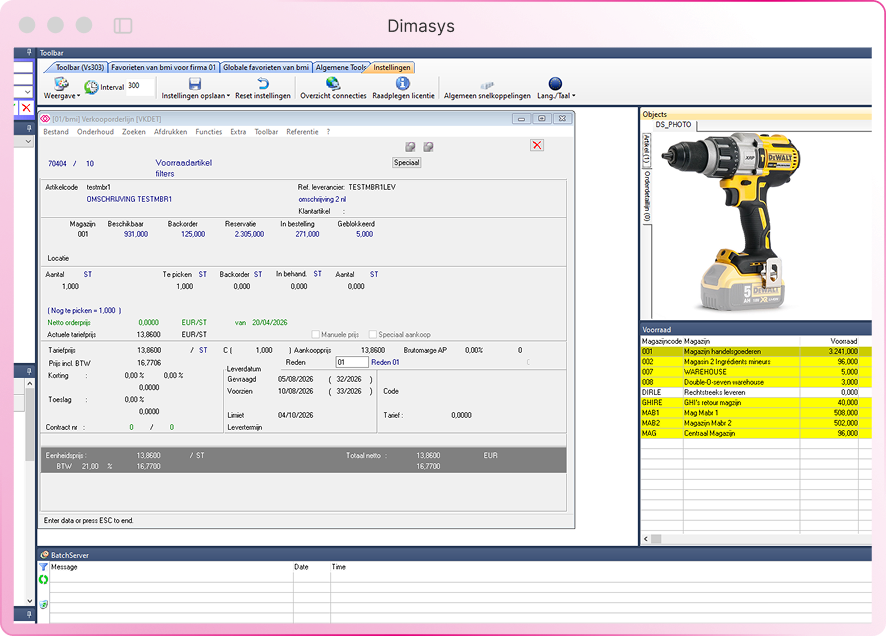Click Beschikbaar value 931,000

[x=136, y=234]
